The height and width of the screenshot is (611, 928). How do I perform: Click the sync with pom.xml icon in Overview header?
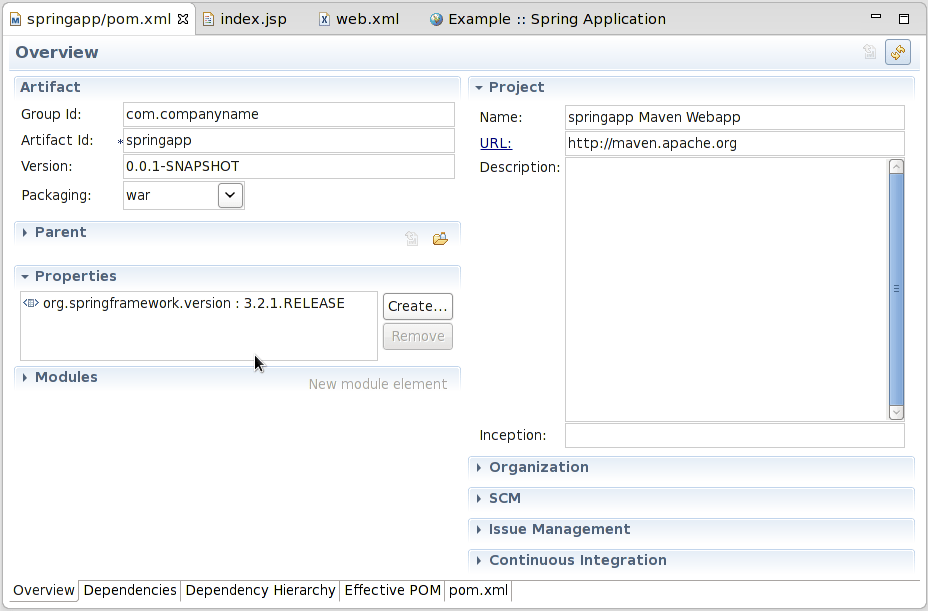pyautogui.click(x=897, y=52)
